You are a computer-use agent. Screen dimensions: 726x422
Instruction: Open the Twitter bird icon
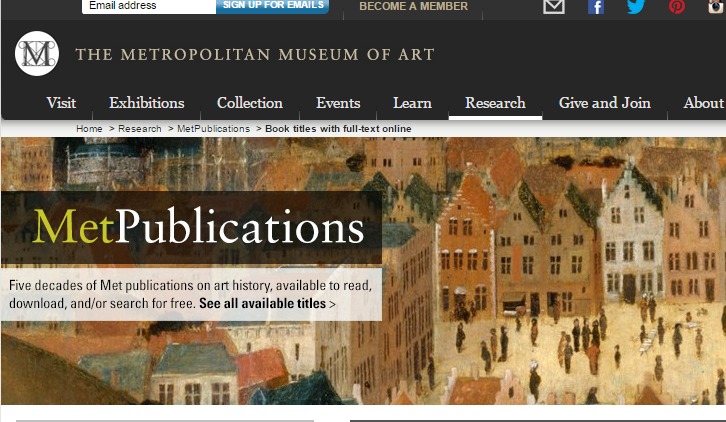pos(636,6)
